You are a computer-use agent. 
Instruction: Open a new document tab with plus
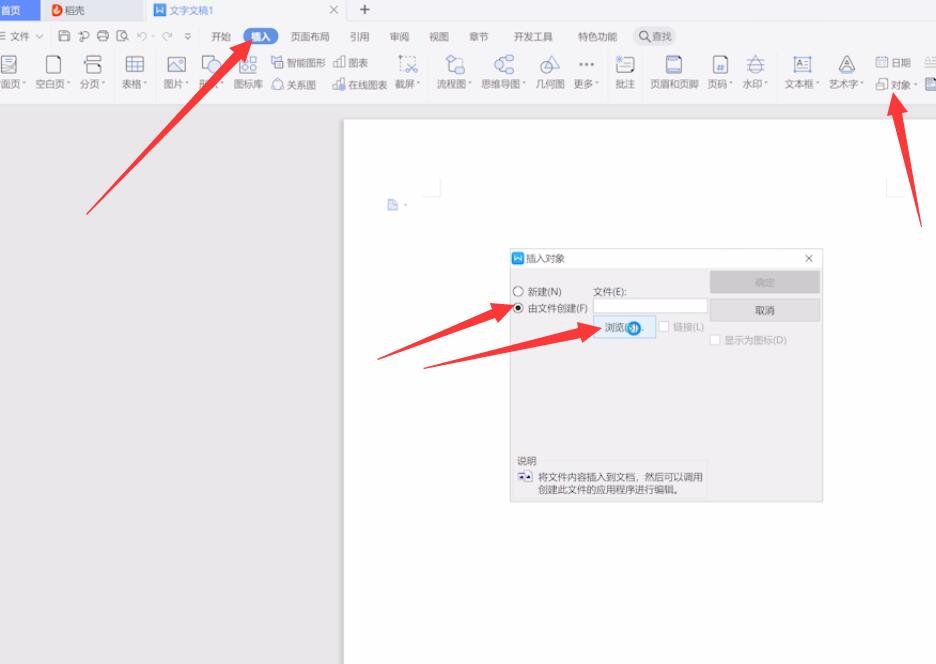click(x=365, y=10)
